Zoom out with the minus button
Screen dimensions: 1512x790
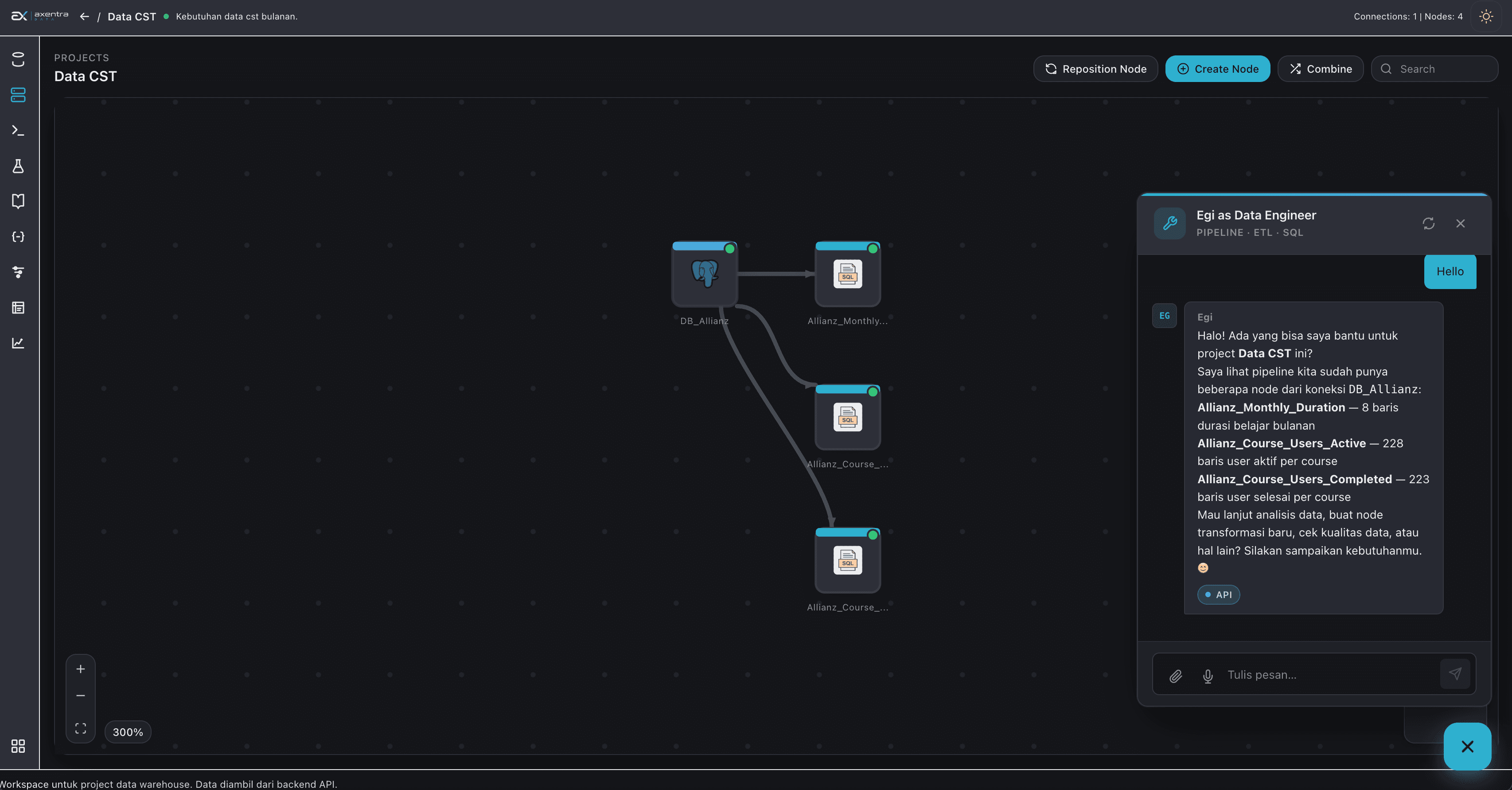[80, 696]
